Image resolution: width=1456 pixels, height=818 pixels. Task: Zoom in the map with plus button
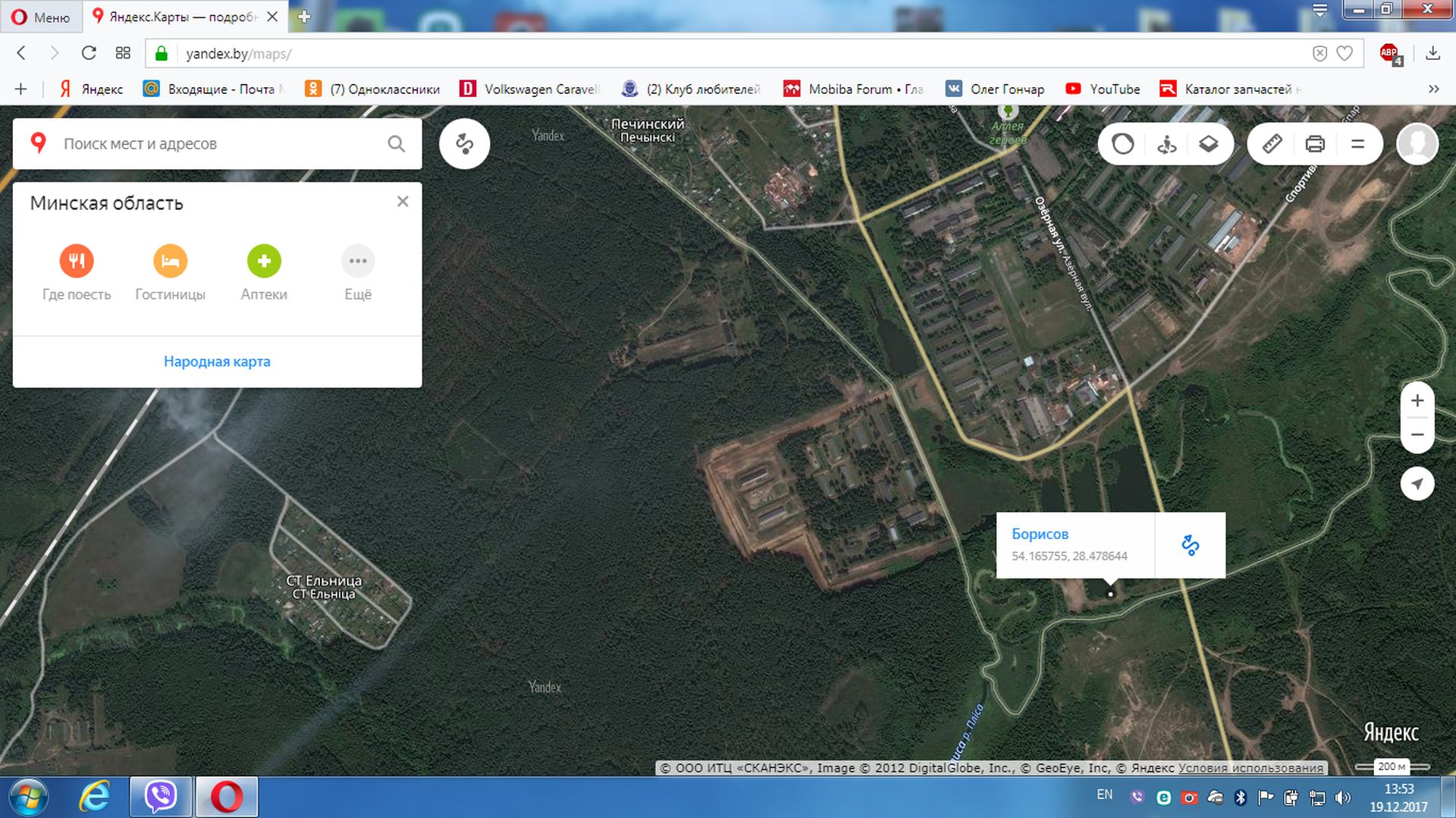(x=1417, y=401)
